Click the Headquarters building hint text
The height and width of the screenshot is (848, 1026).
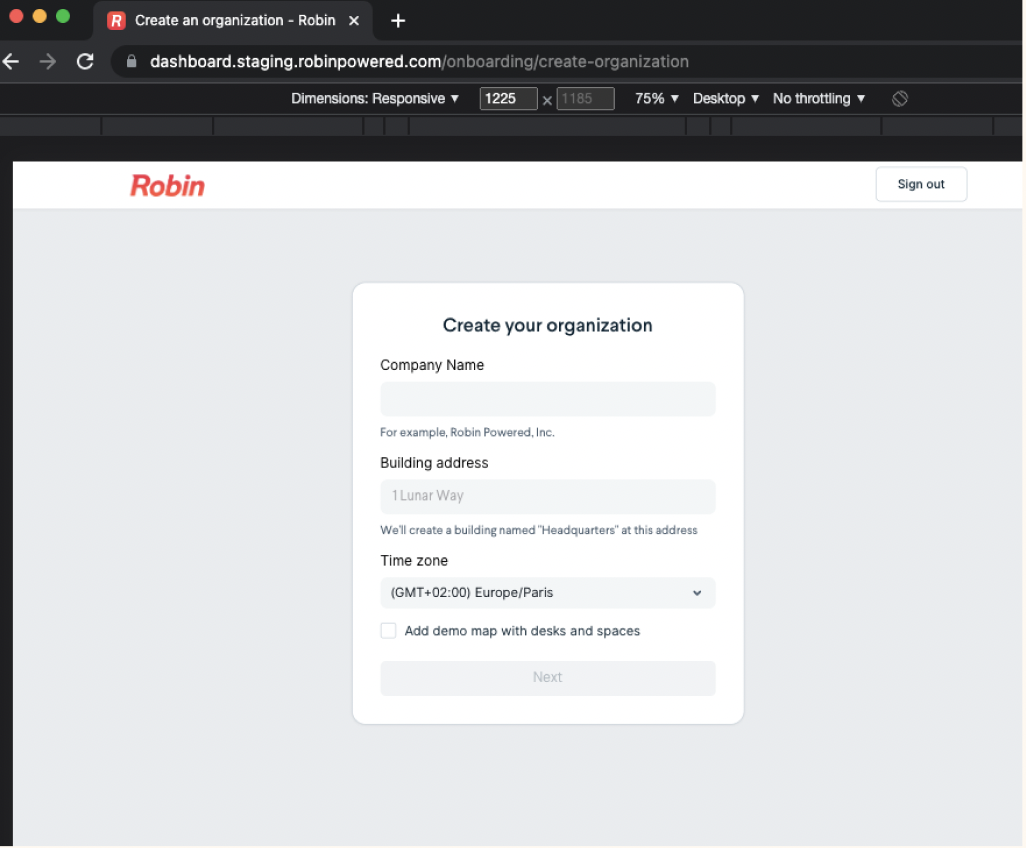coord(539,530)
